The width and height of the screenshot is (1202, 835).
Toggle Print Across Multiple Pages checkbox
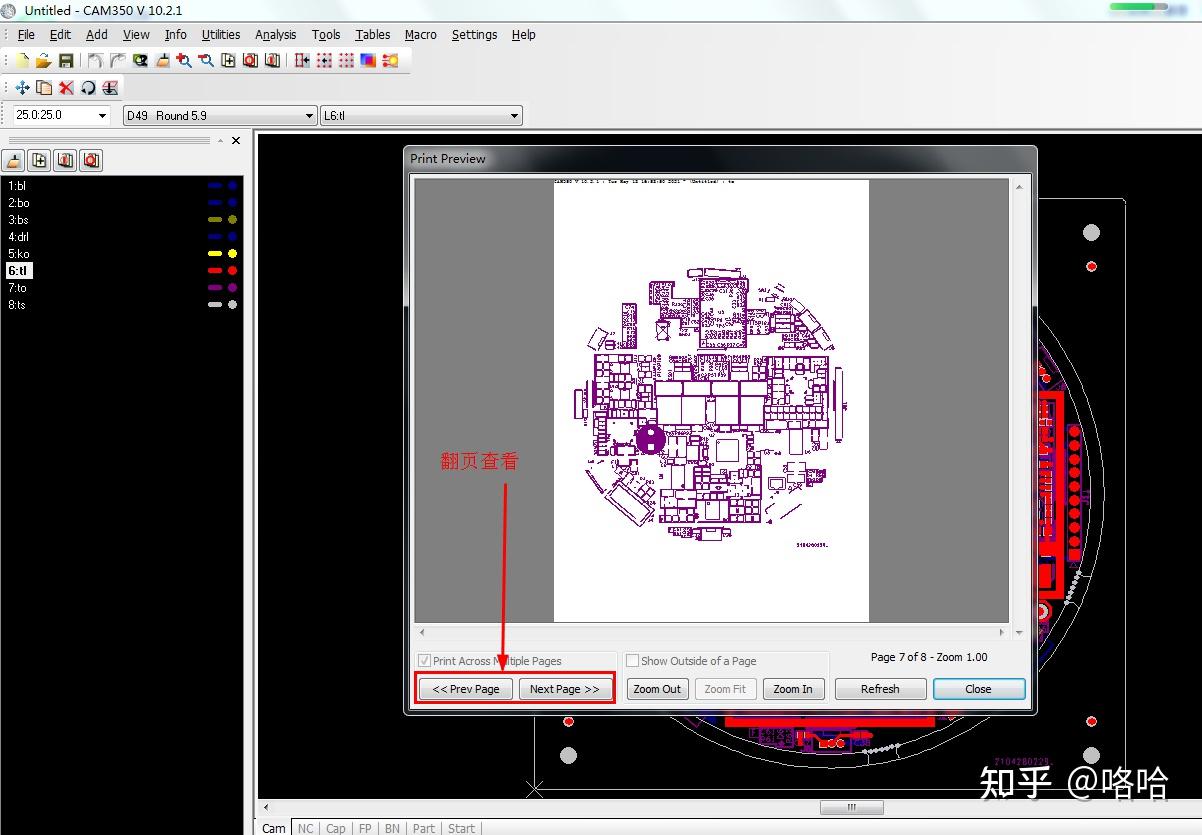pyautogui.click(x=424, y=661)
